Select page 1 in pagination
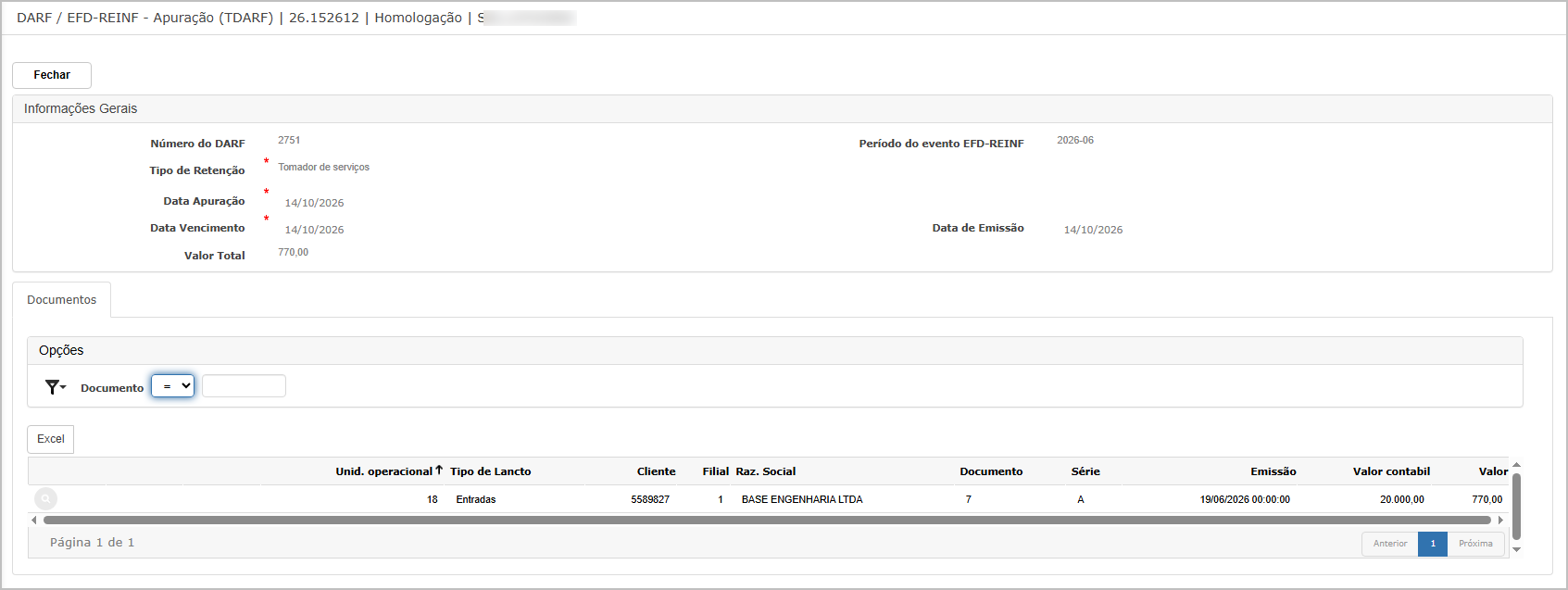The height and width of the screenshot is (590, 1568). click(x=1433, y=544)
